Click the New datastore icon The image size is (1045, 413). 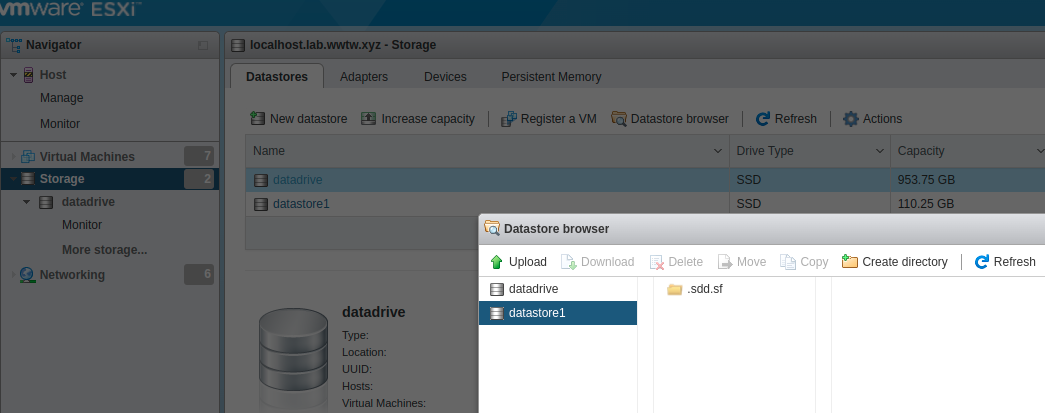tap(257, 119)
